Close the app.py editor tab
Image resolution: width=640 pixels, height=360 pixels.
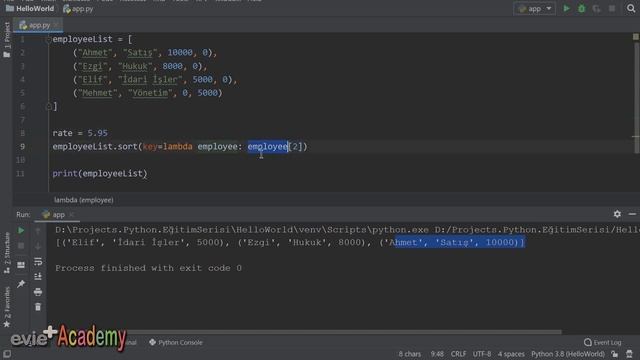coord(57,25)
